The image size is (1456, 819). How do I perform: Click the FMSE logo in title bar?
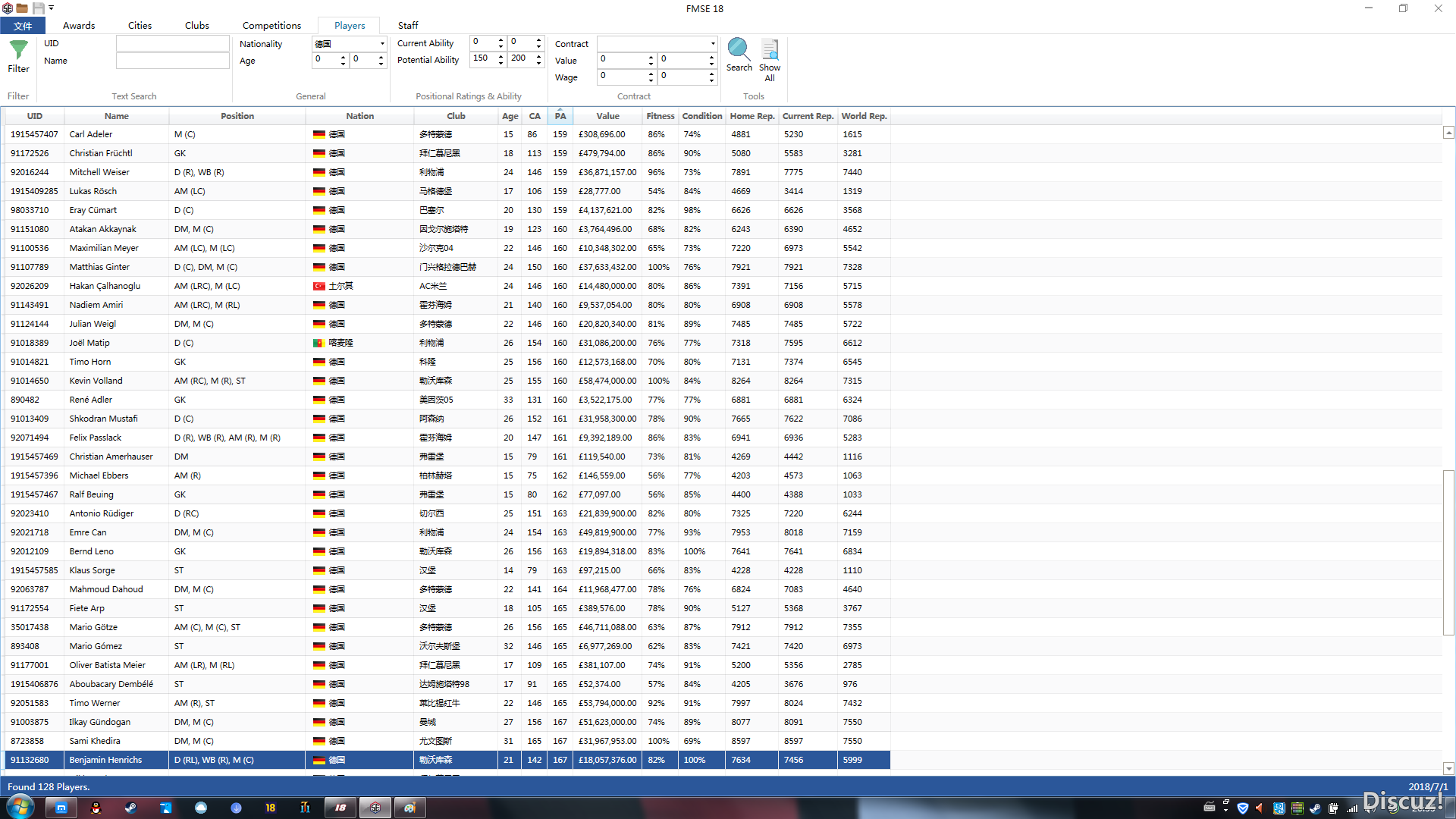[7, 8]
